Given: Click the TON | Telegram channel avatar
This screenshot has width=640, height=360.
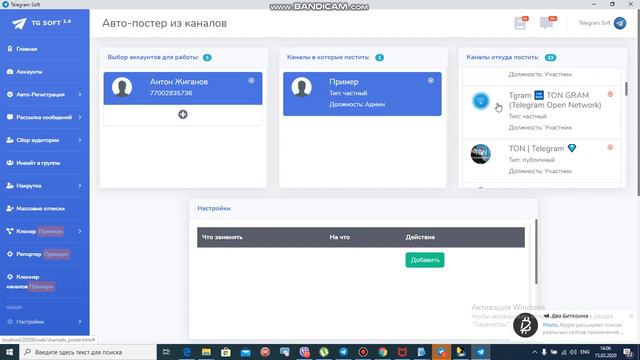Looking at the screenshot, I should 480,154.
